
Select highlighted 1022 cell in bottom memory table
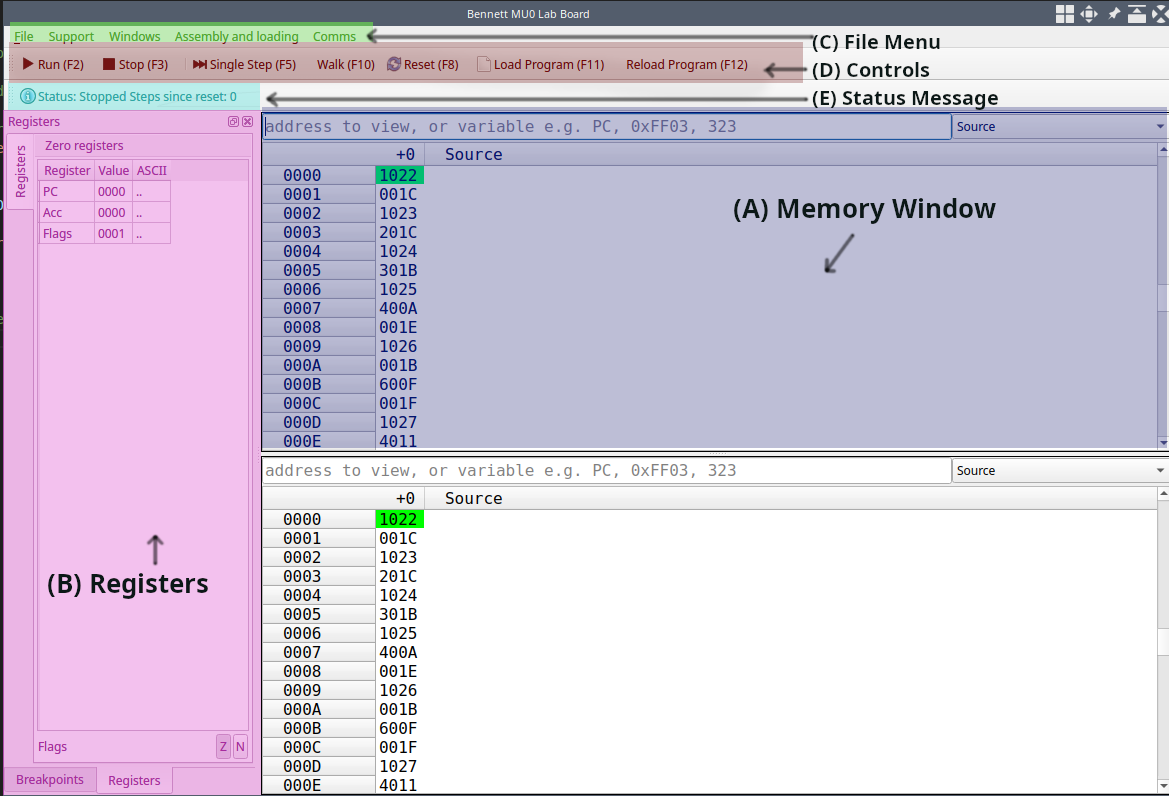click(400, 519)
